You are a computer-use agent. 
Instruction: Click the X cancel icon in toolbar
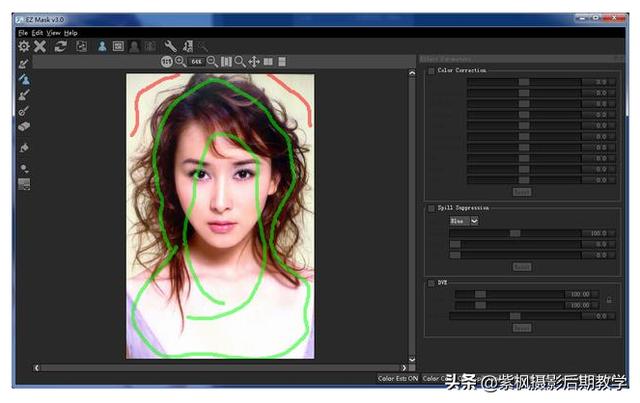40,46
